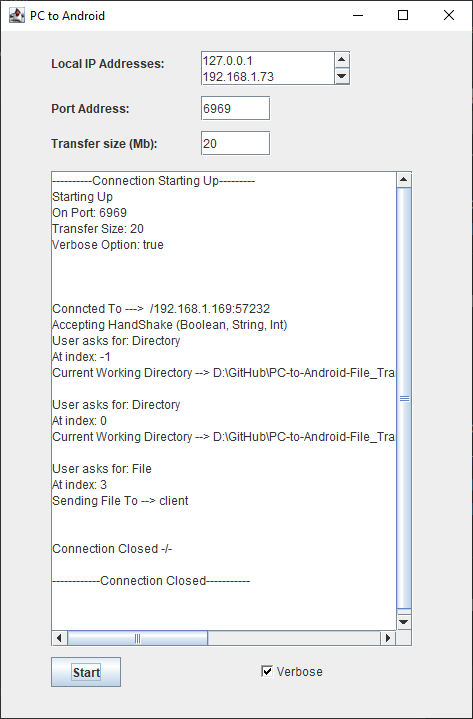Image resolution: width=473 pixels, height=719 pixels.
Task: Click the Transfer size input field
Action: coord(235,144)
